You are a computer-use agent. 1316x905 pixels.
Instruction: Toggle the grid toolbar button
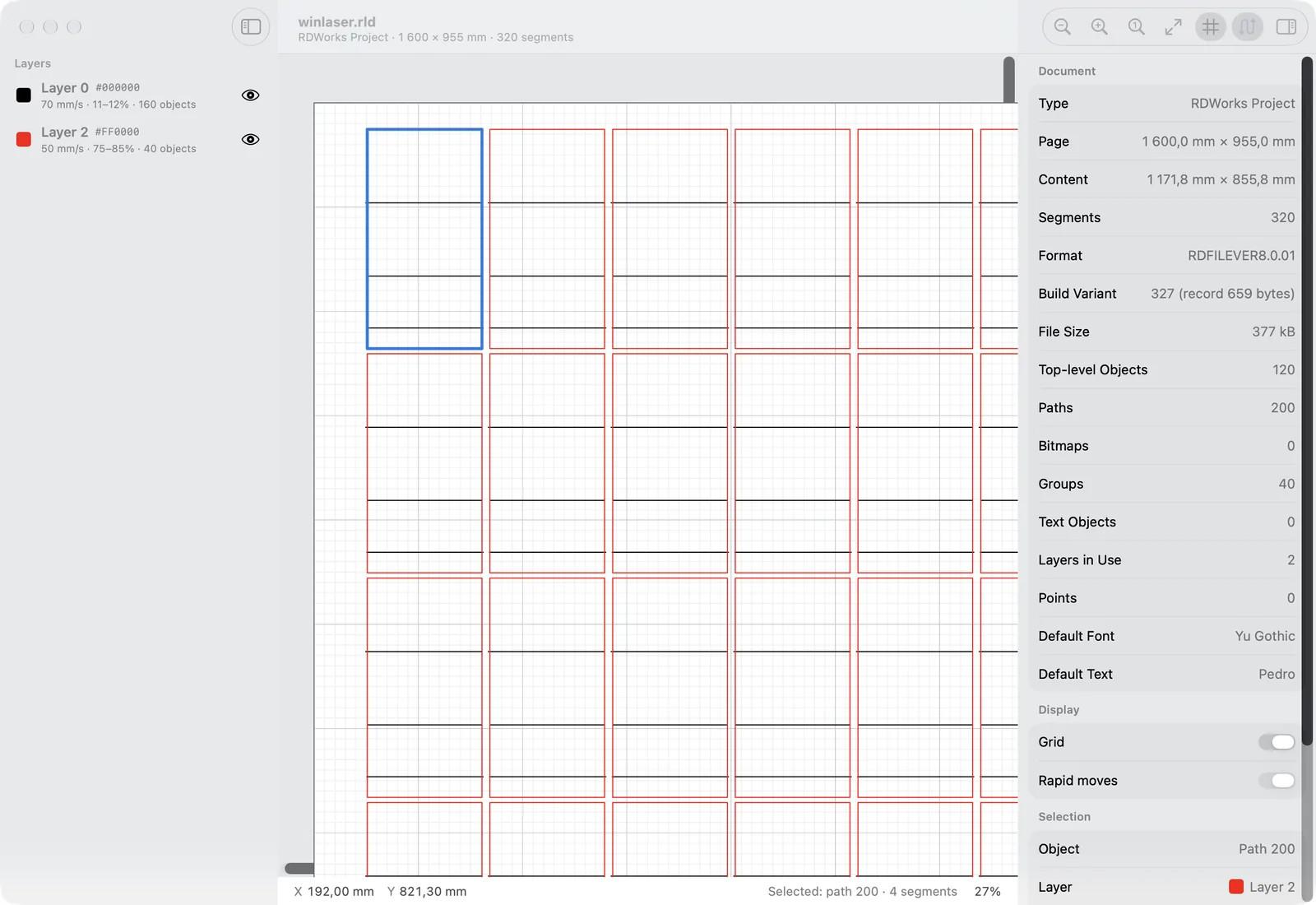point(1211,27)
